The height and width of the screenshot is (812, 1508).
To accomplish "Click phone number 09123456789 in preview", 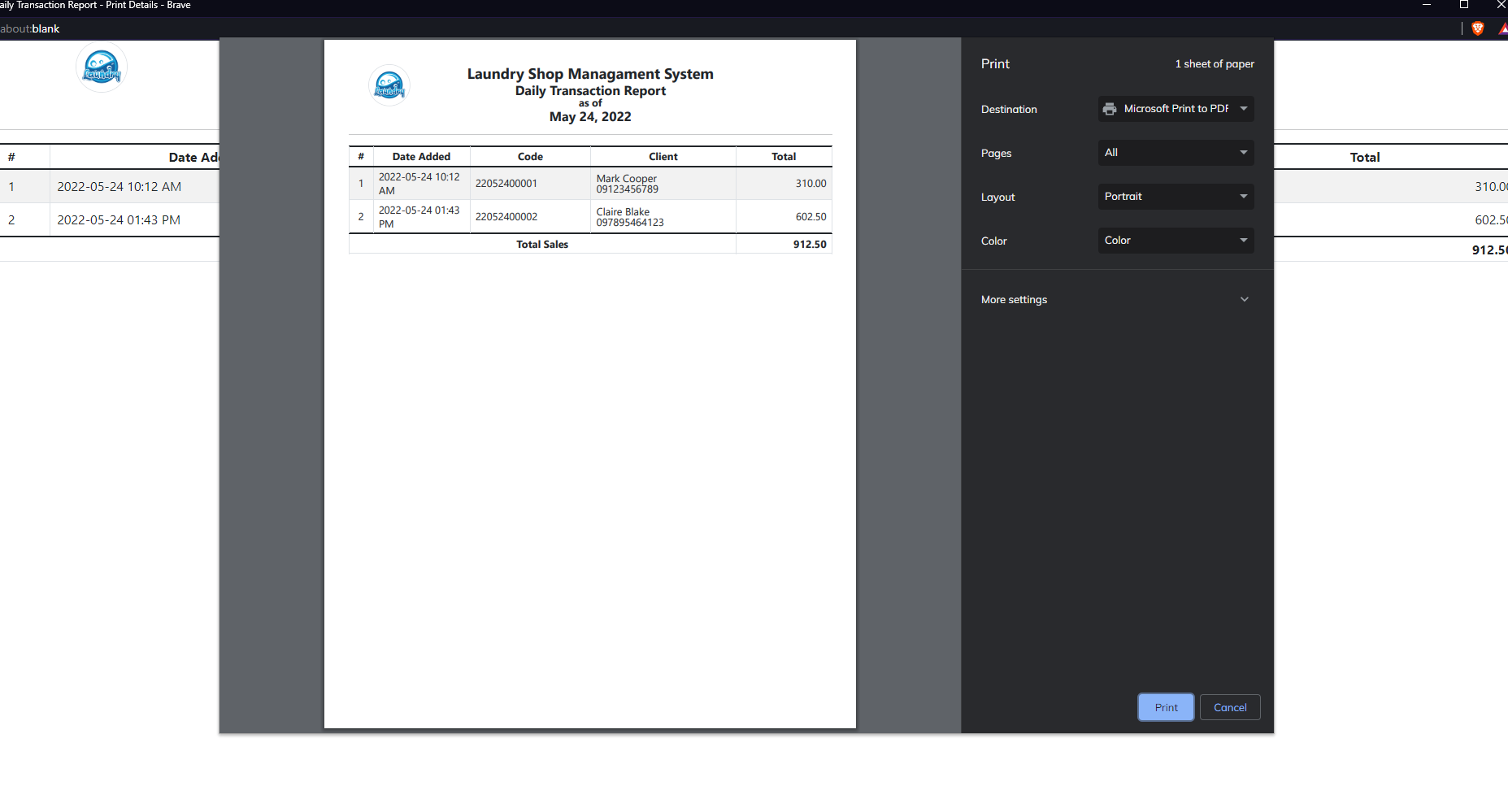I will click(628, 189).
